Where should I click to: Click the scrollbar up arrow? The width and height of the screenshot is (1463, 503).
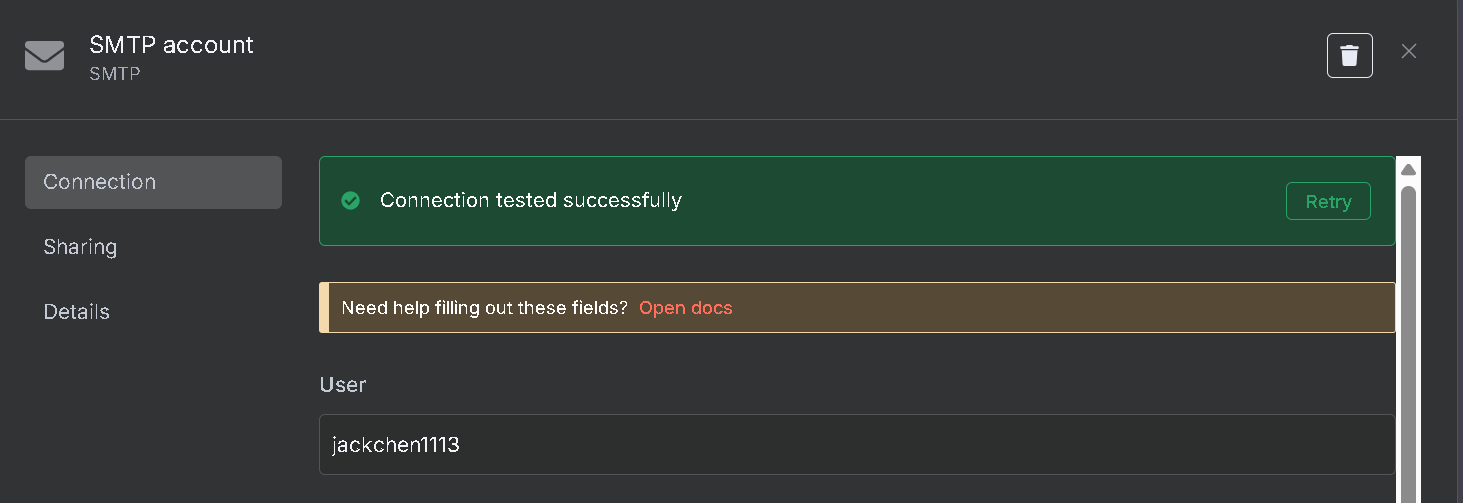1408,170
